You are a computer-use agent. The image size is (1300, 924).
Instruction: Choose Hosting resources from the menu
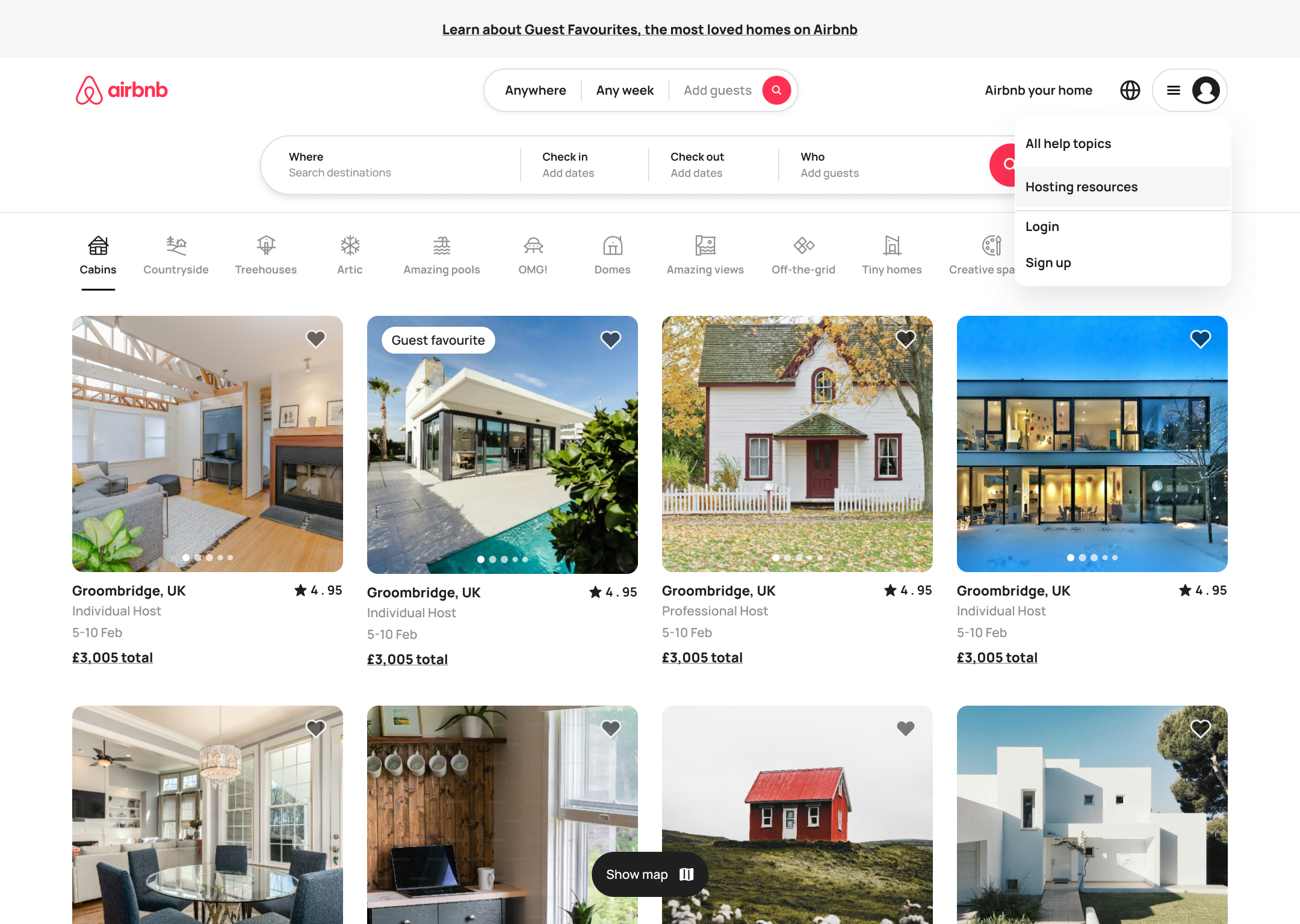point(1081,187)
